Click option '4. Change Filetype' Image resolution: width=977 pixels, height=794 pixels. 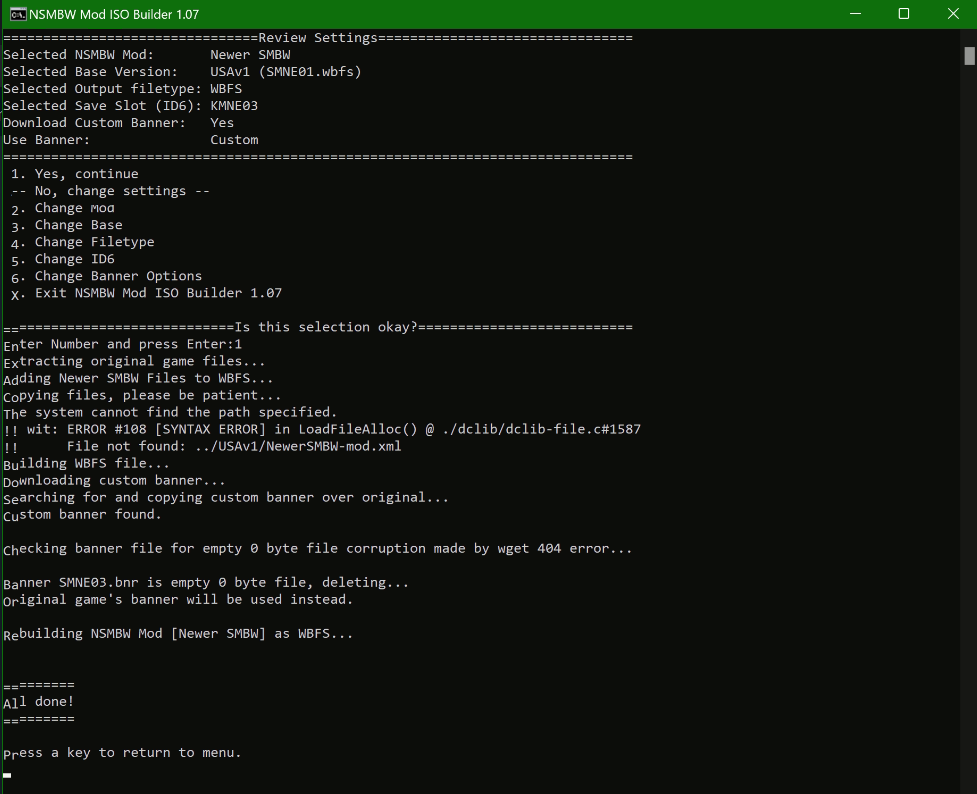pos(83,242)
